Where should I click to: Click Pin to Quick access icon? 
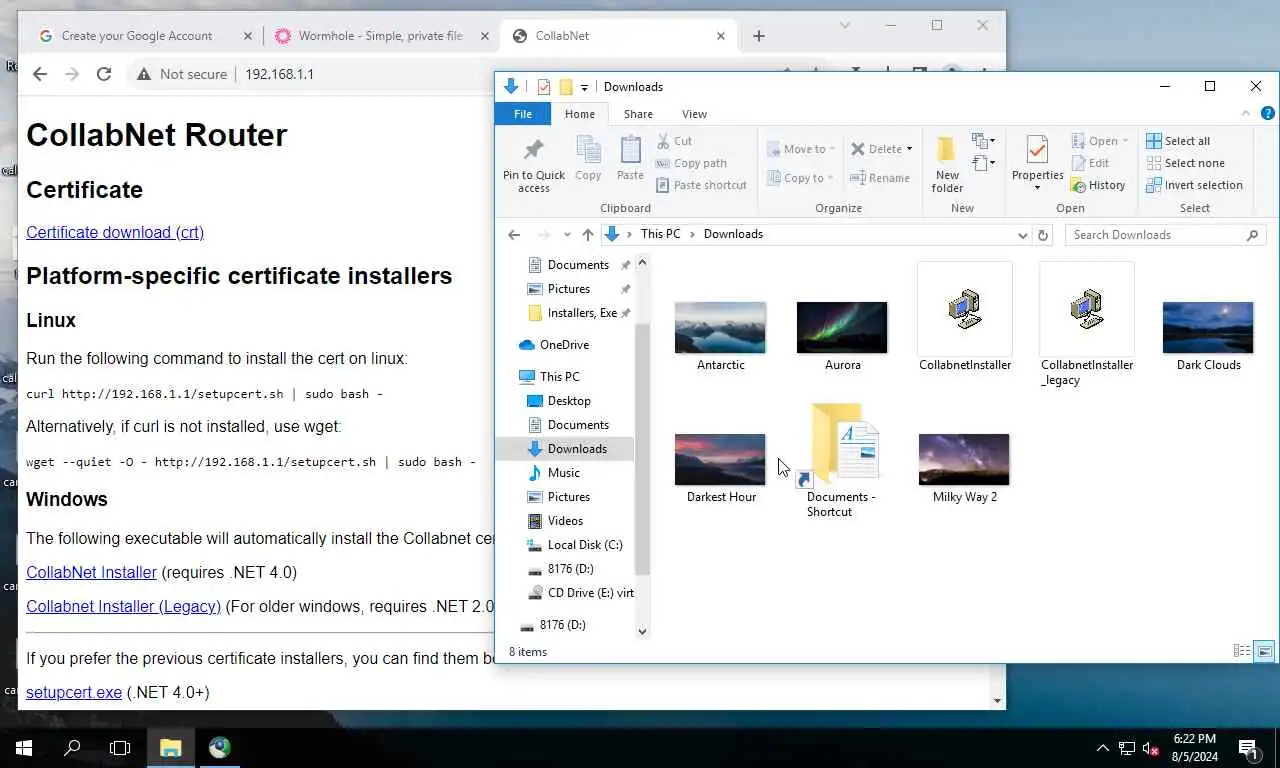(x=534, y=165)
